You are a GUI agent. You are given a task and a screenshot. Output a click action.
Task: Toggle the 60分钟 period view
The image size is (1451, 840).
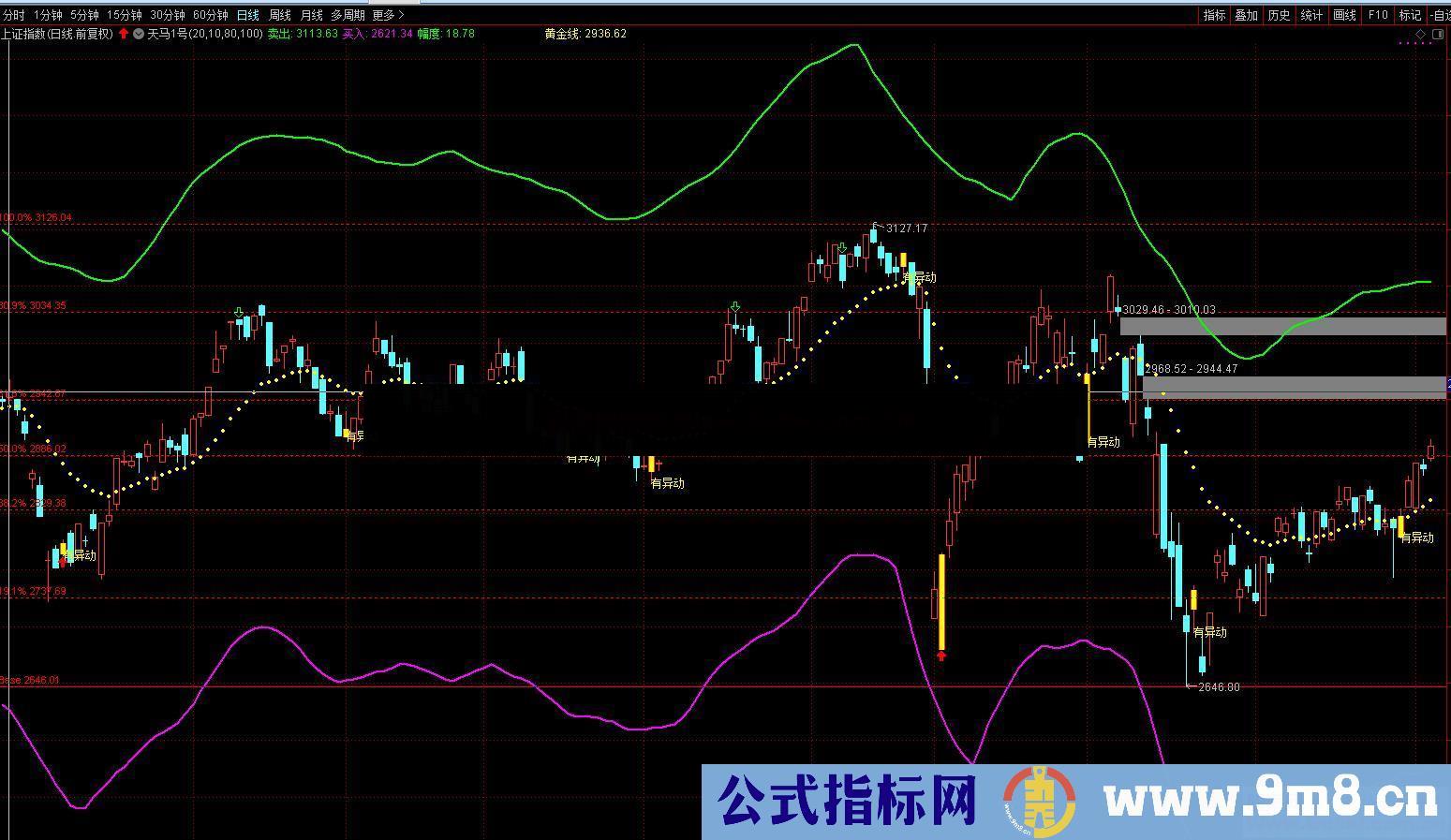(210, 14)
